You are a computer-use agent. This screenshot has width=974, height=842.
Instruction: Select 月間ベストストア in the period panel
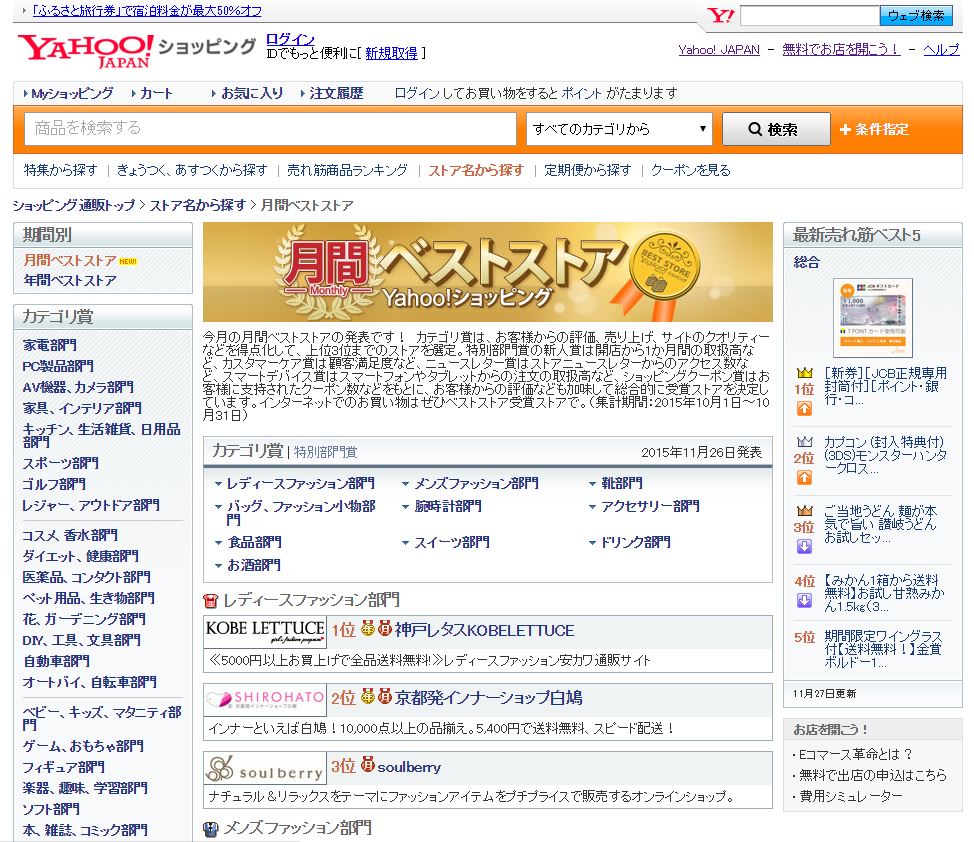(x=70, y=260)
